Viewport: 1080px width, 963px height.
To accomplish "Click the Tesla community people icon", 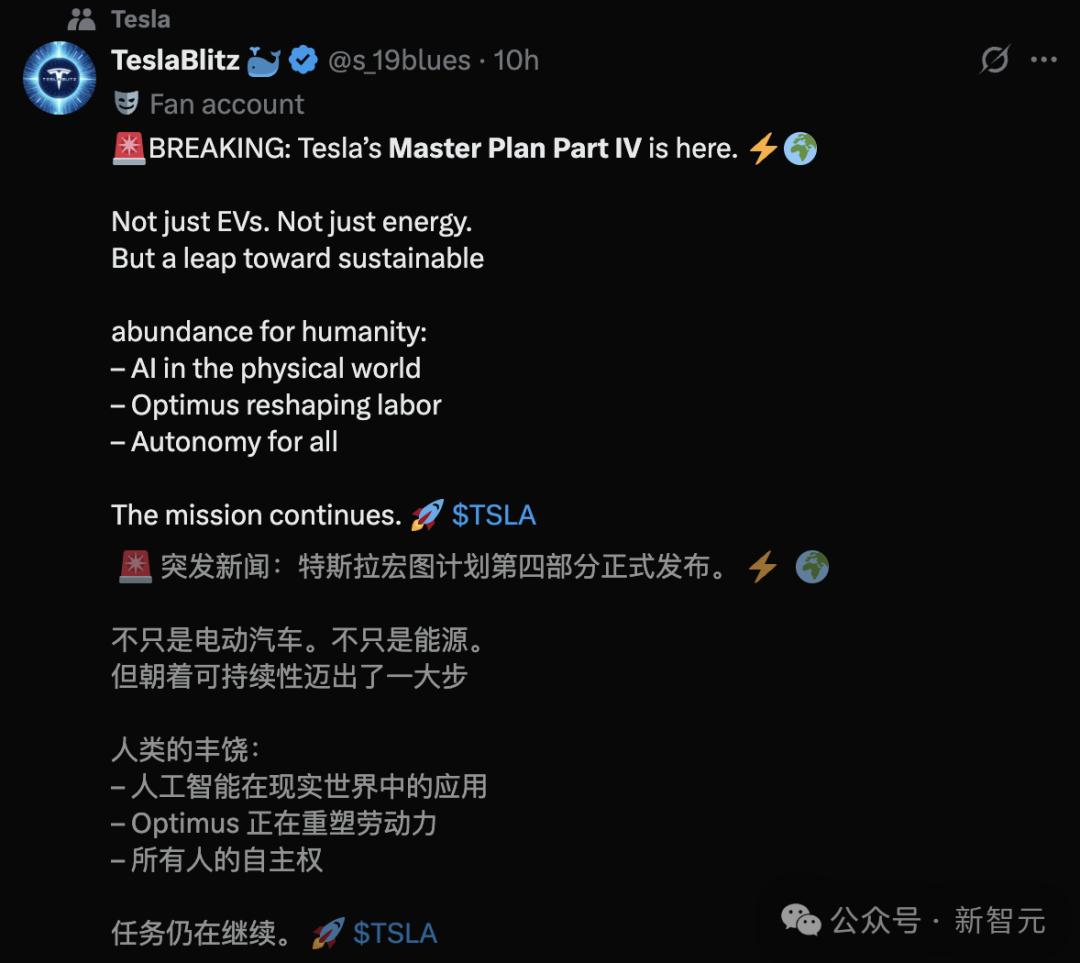I will click(x=81, y=19).
